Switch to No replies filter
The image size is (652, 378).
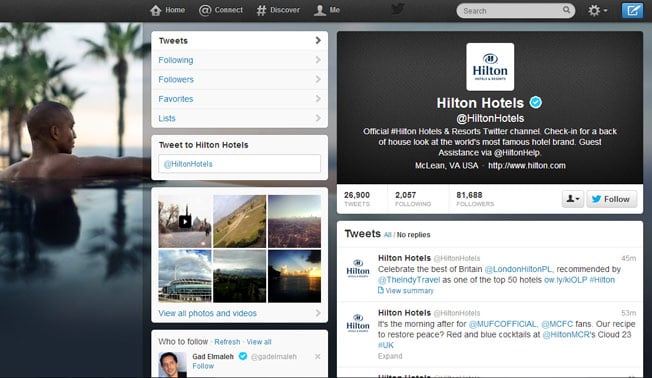coord(413,235)
